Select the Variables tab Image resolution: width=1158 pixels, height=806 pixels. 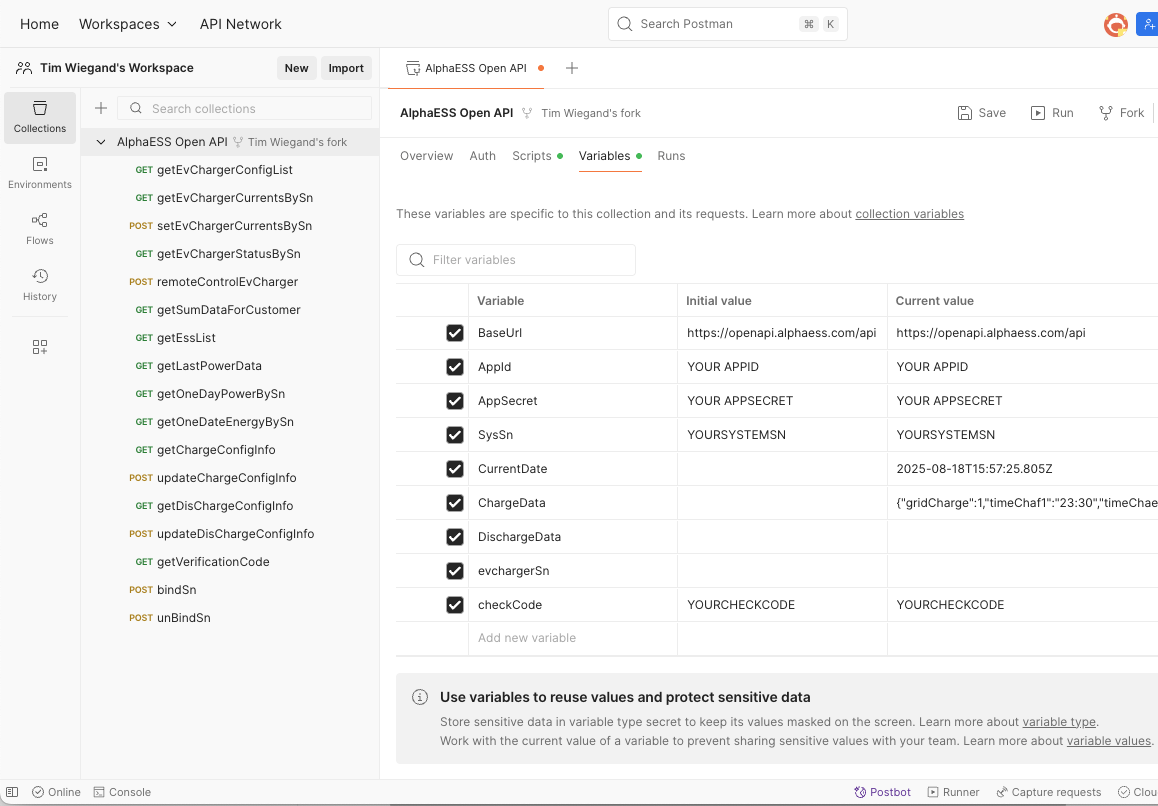click(x=610, y=156)
